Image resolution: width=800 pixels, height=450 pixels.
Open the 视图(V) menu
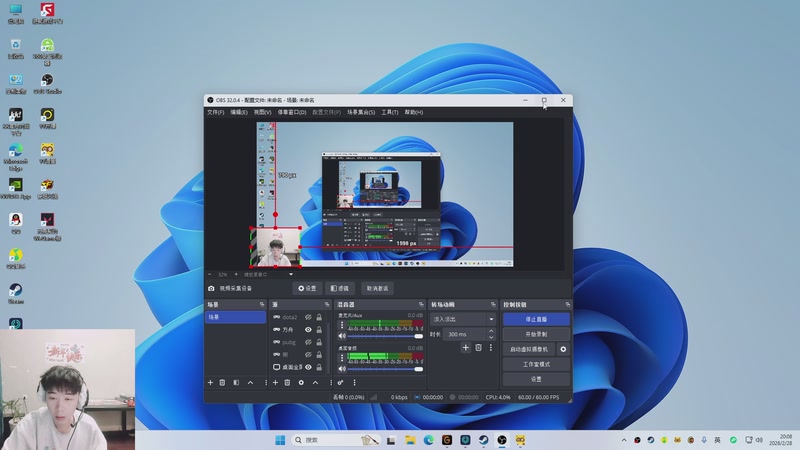pyautogui.click(x=262, y=112)
